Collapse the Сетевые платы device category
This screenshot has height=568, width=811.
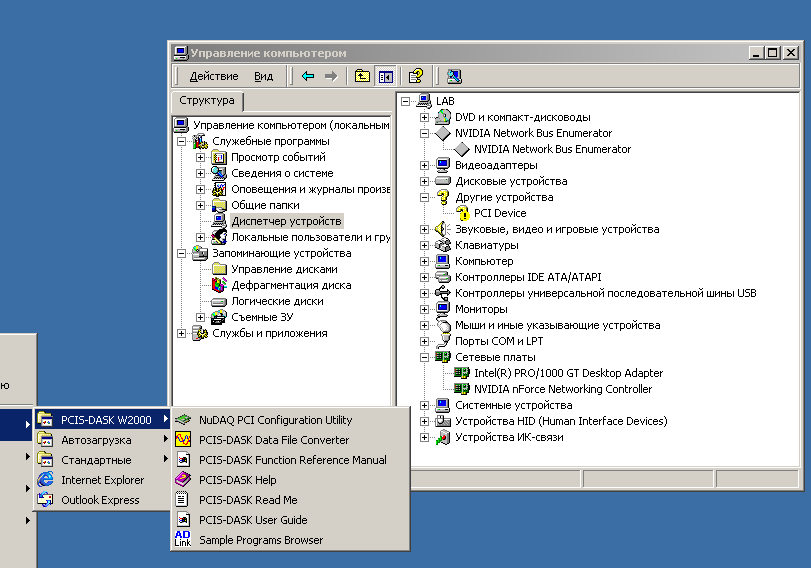pyautogui.click(x=425, y=357)
